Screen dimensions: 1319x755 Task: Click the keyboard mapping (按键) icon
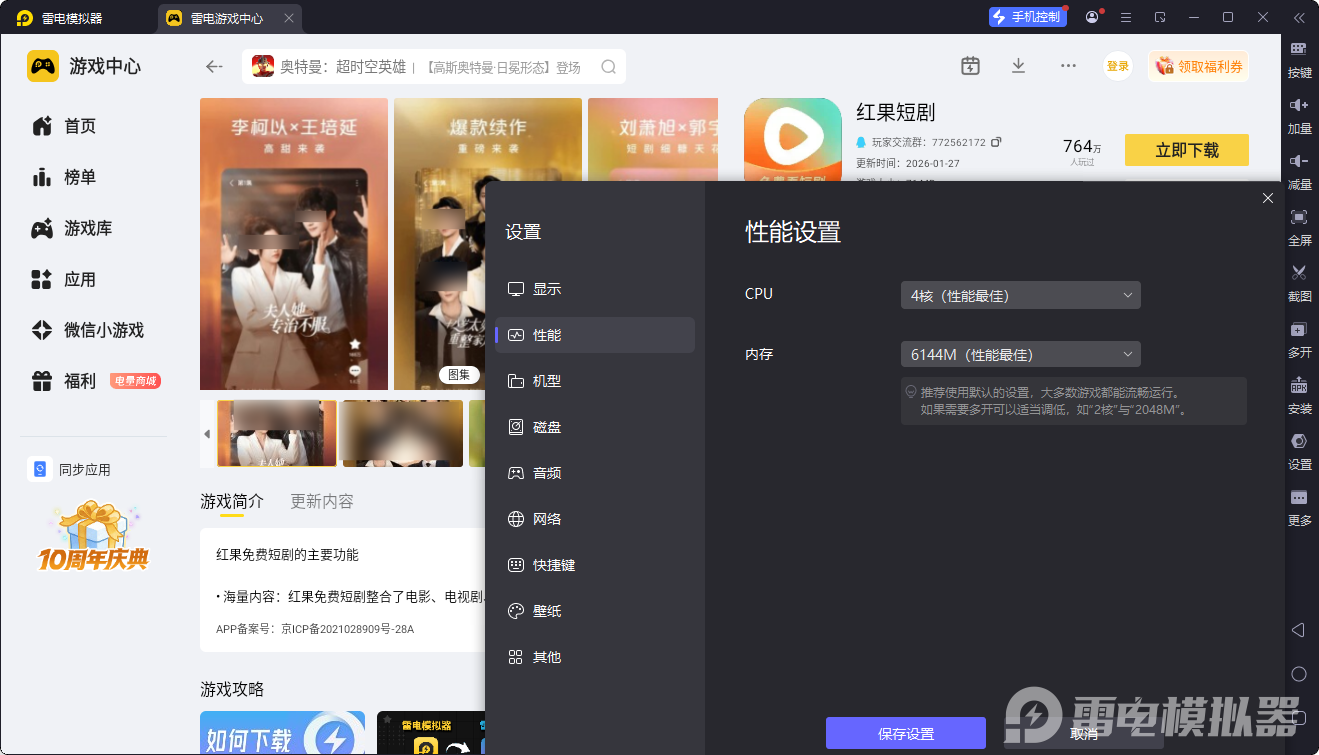click(1299, 50)
